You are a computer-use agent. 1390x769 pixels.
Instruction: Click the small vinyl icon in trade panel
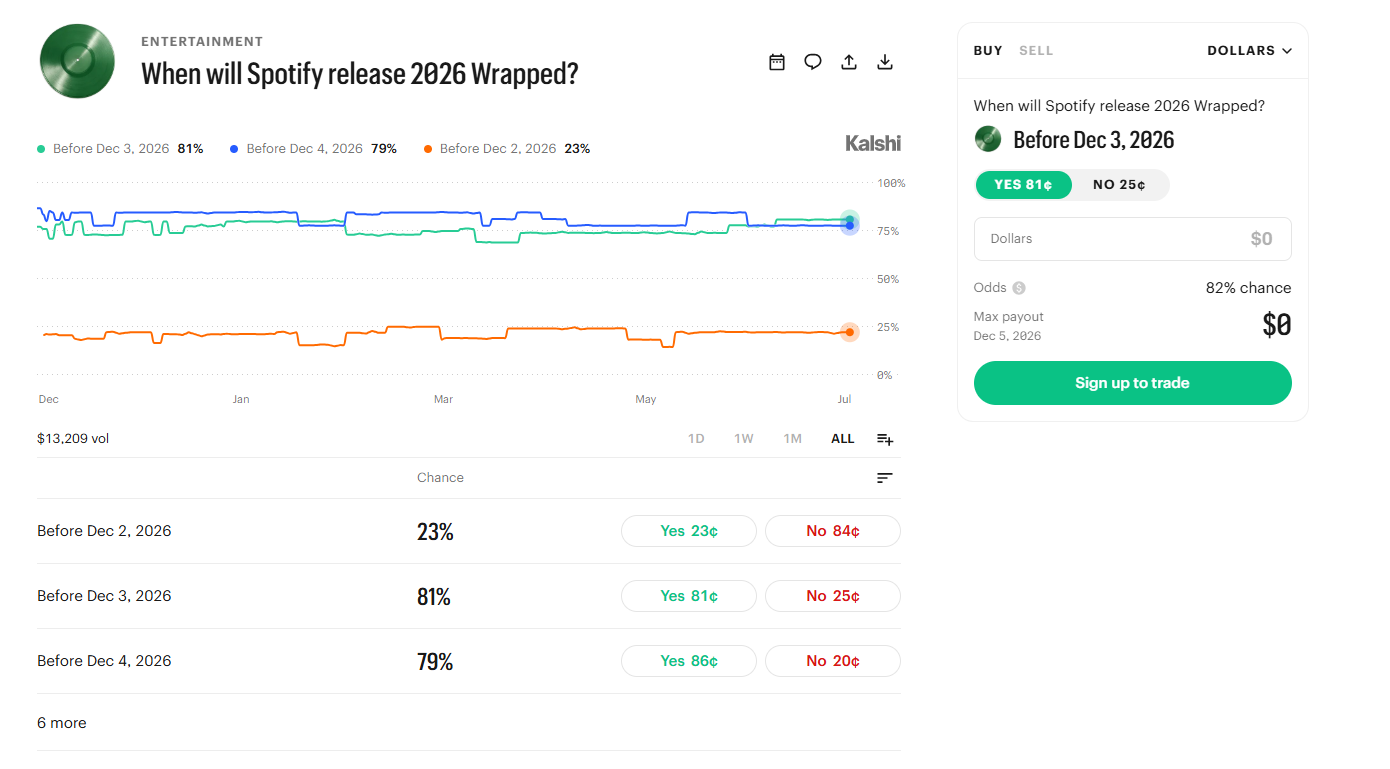(x=988, y=139)
